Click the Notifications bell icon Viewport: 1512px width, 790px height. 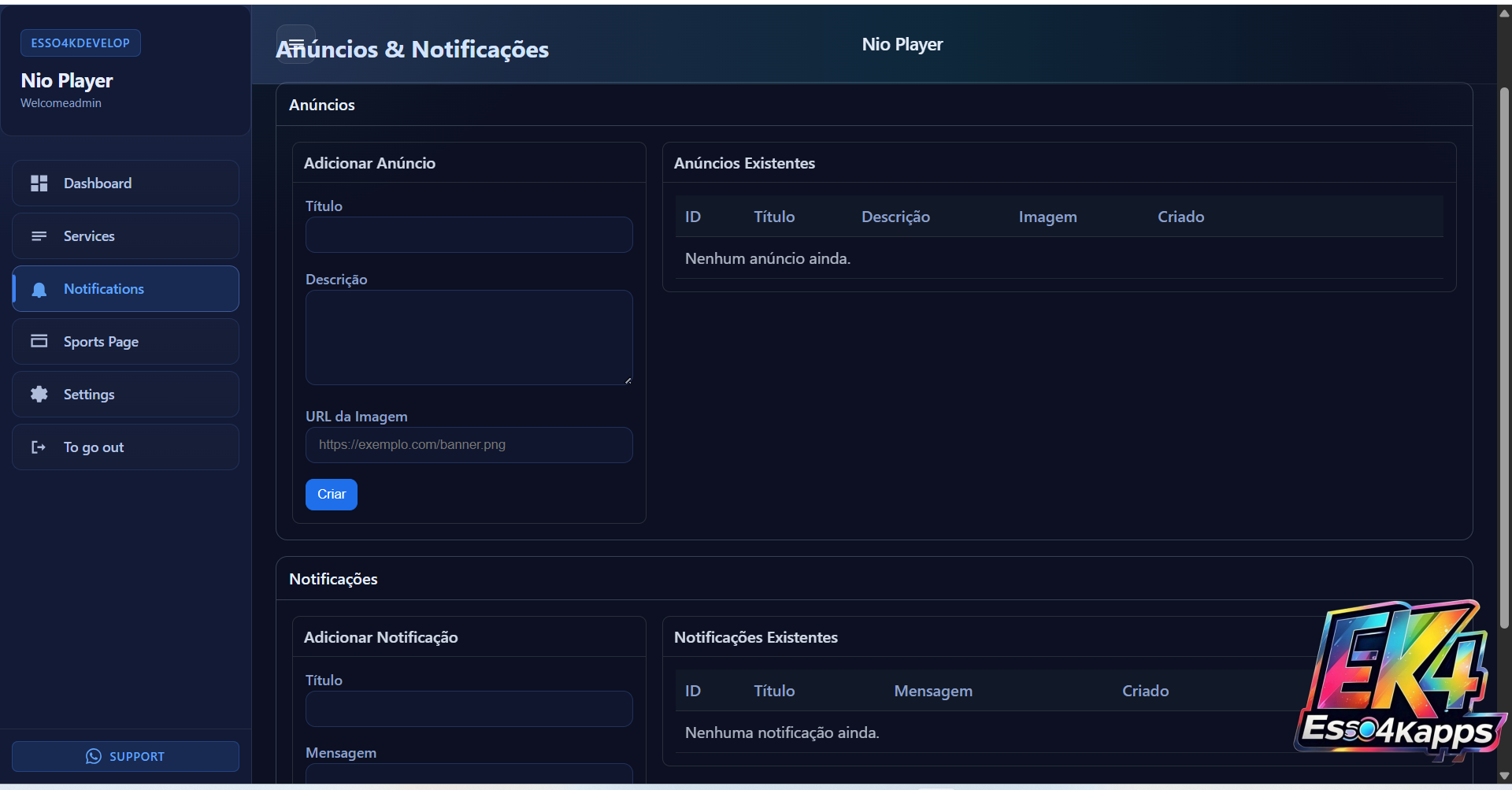coord(39,290)
